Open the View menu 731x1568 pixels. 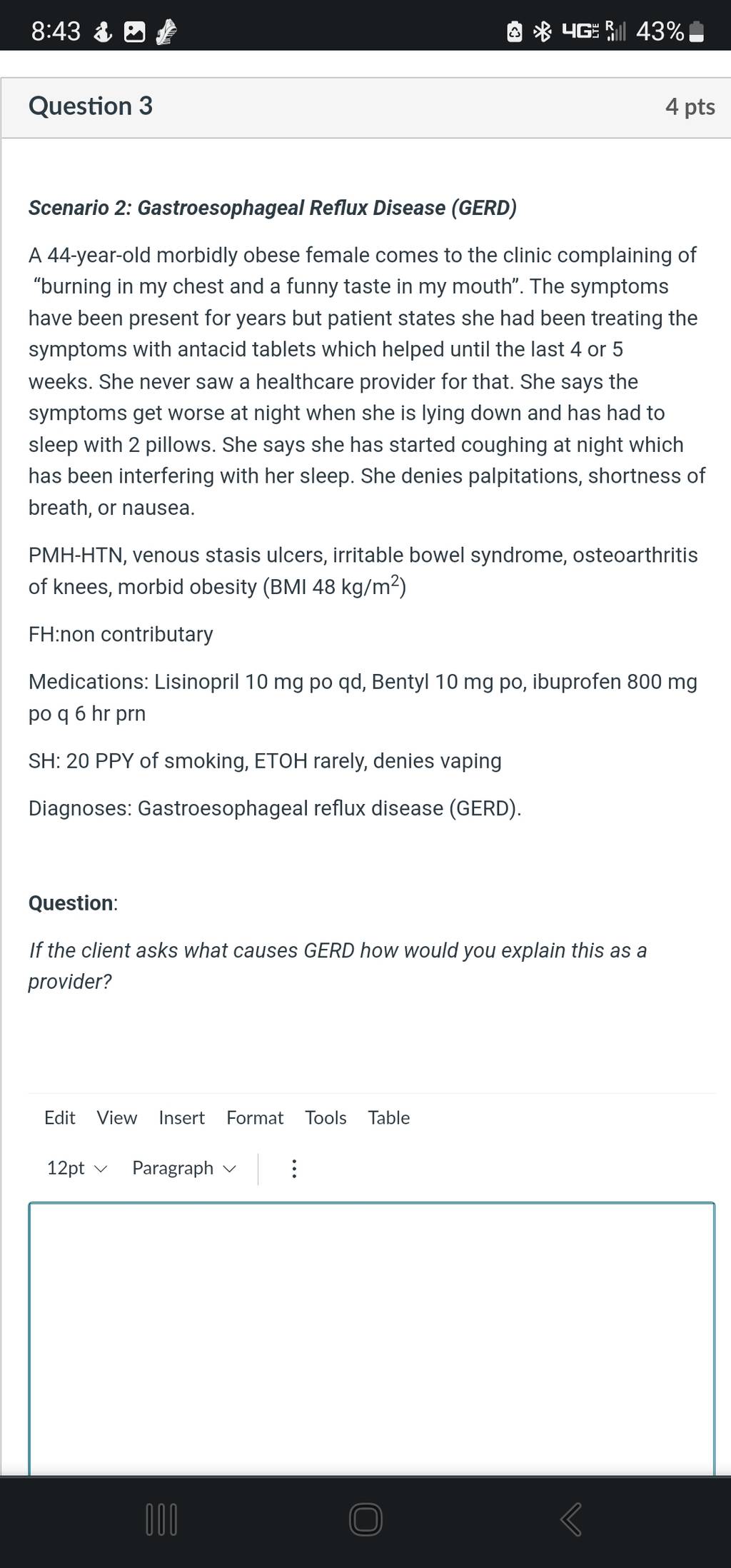pyautogui.click(x=117, y=1117)
